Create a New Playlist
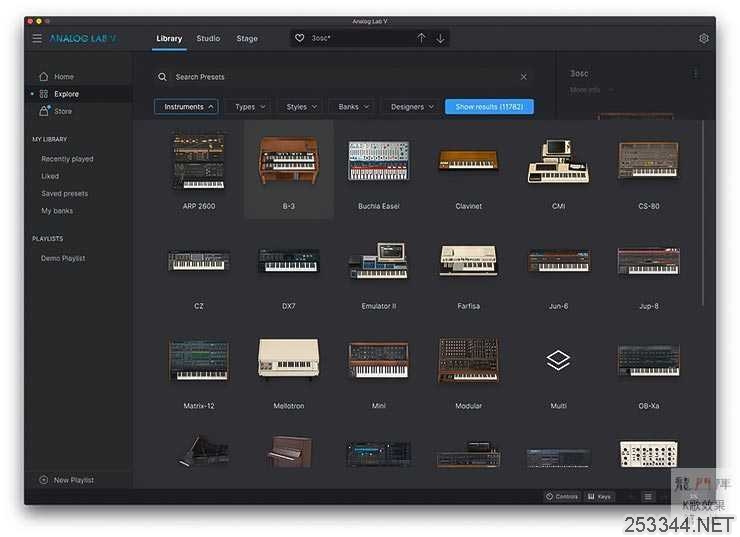The width and height of the screenshot is (740, 537). [67, 480]
